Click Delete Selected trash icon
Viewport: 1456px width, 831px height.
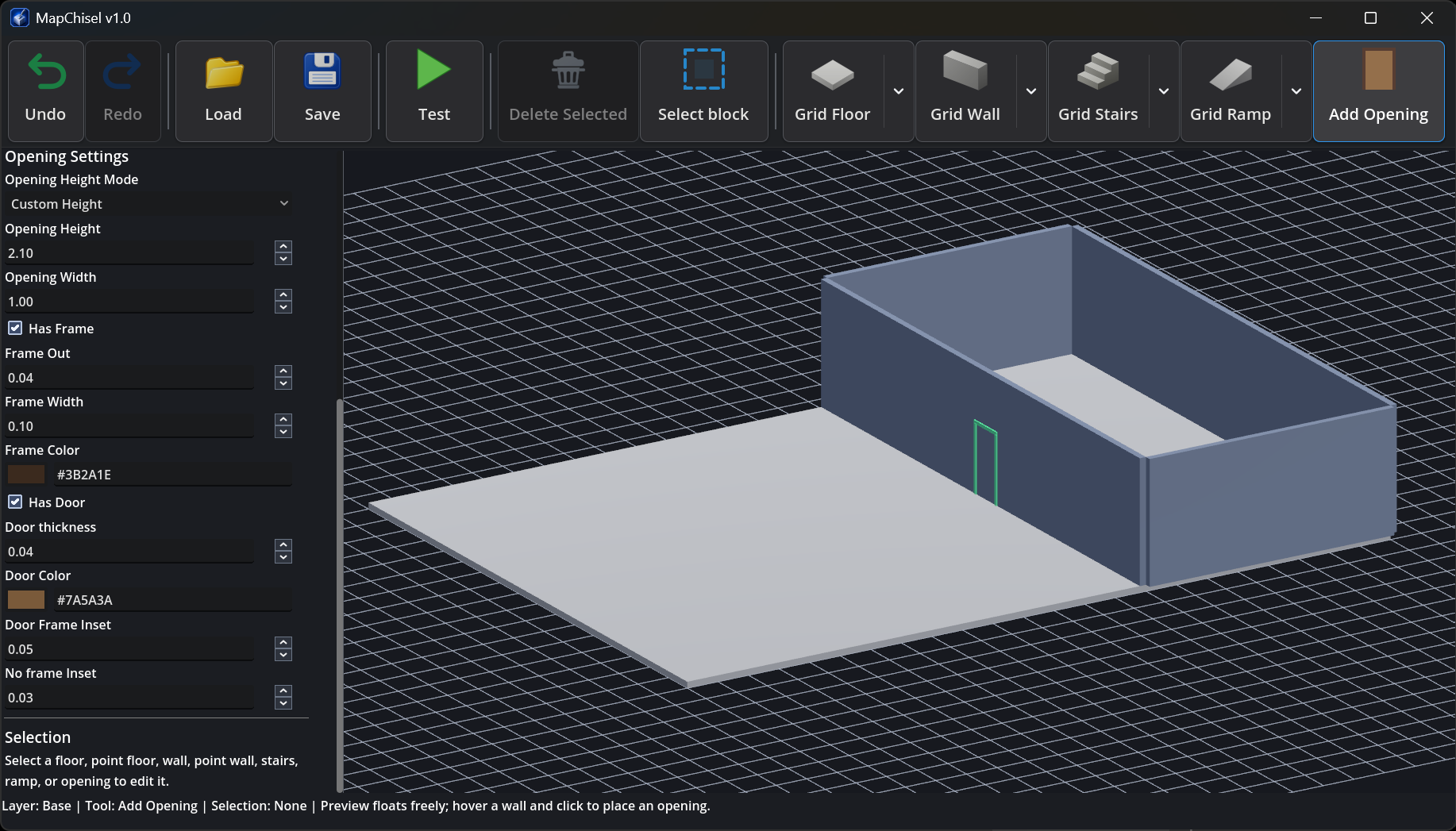(568, 71)
